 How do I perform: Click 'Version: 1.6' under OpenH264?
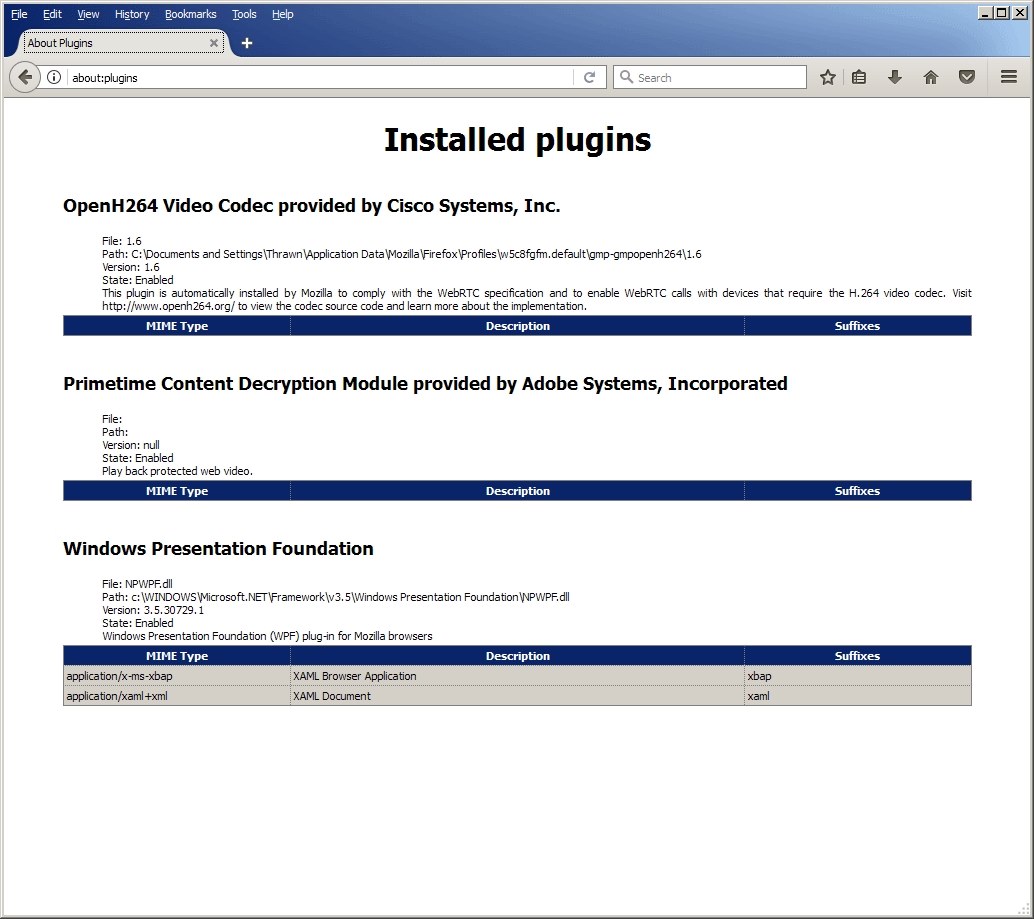point(131,267)
